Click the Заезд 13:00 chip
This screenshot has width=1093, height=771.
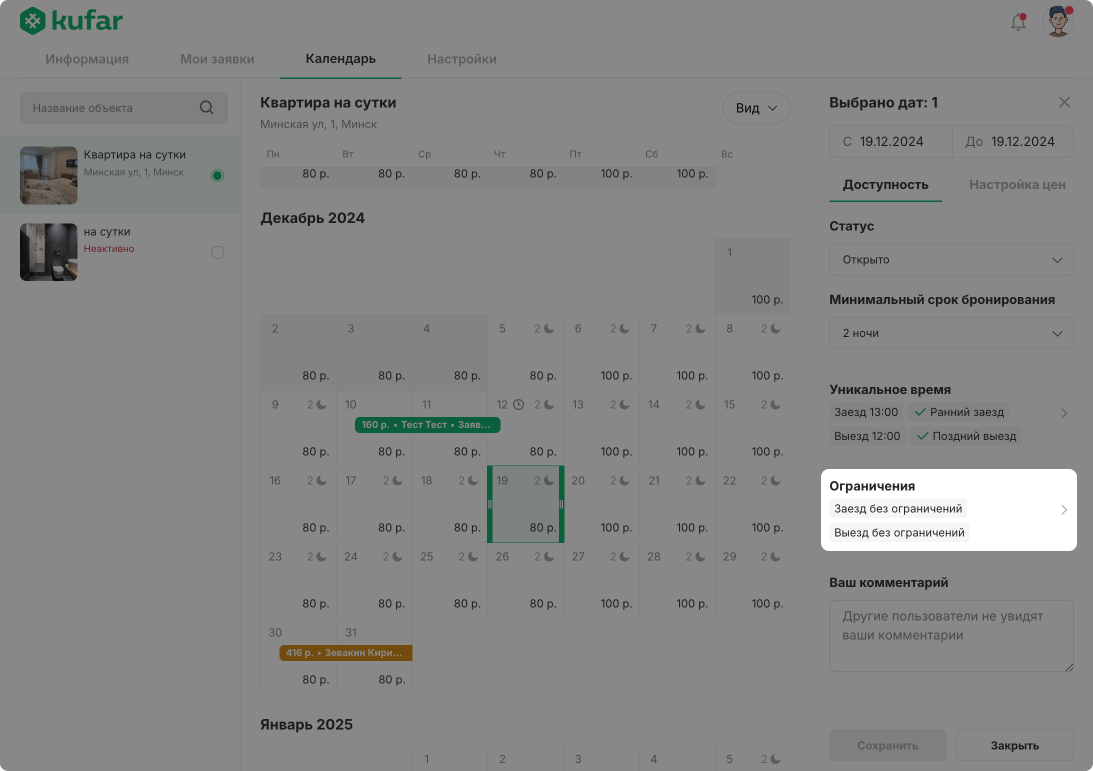[866, 412]
